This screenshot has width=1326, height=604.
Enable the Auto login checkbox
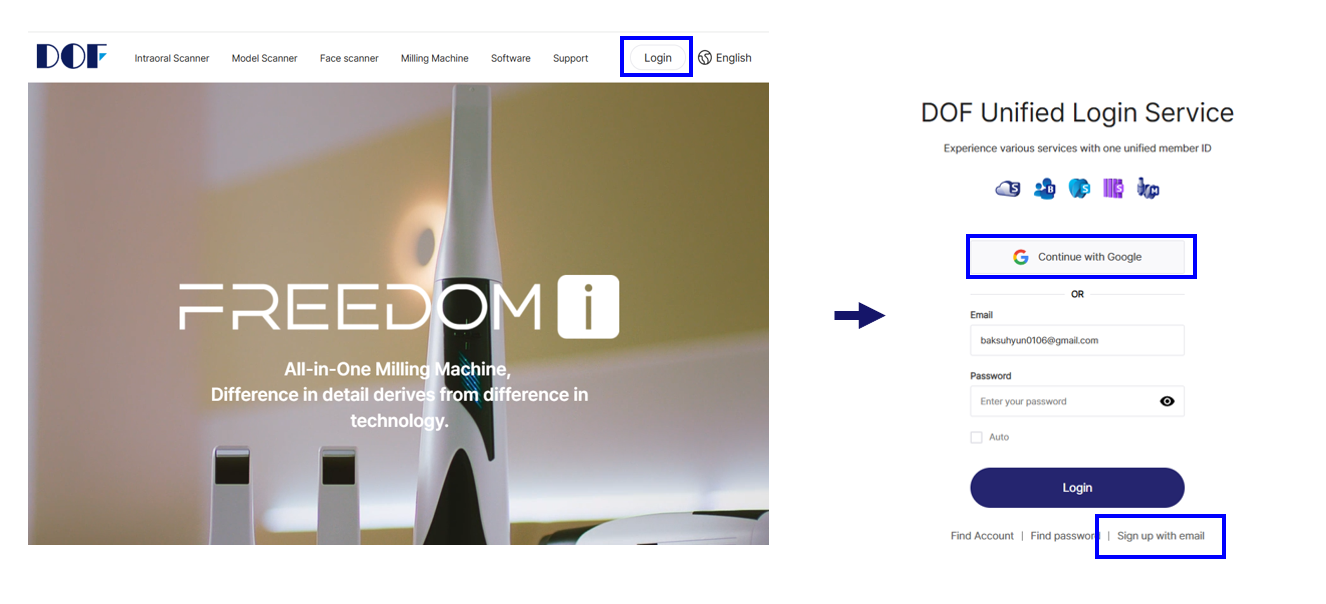click(x=976, y=437)
